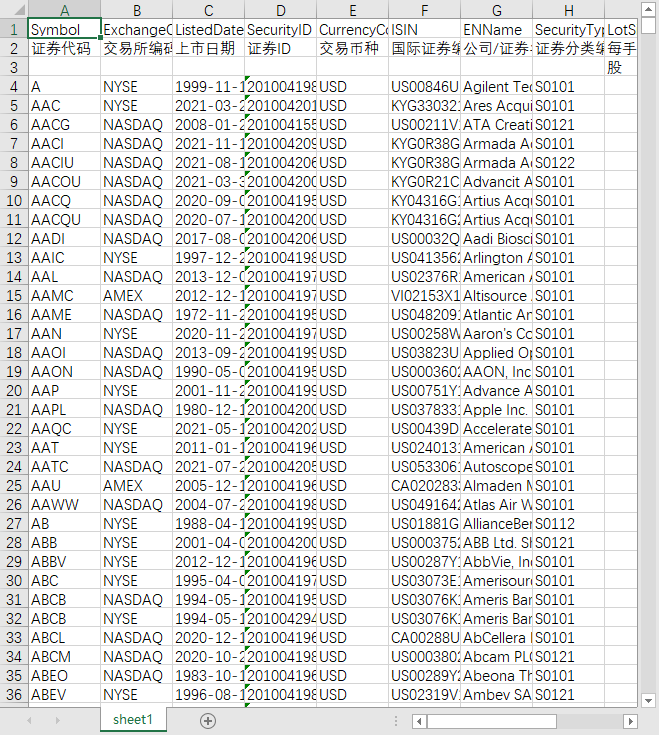The height and width of the screenshot is (735, 659).
Task: Select the cell containing 交易币种
Action: [x=352, y=48]
